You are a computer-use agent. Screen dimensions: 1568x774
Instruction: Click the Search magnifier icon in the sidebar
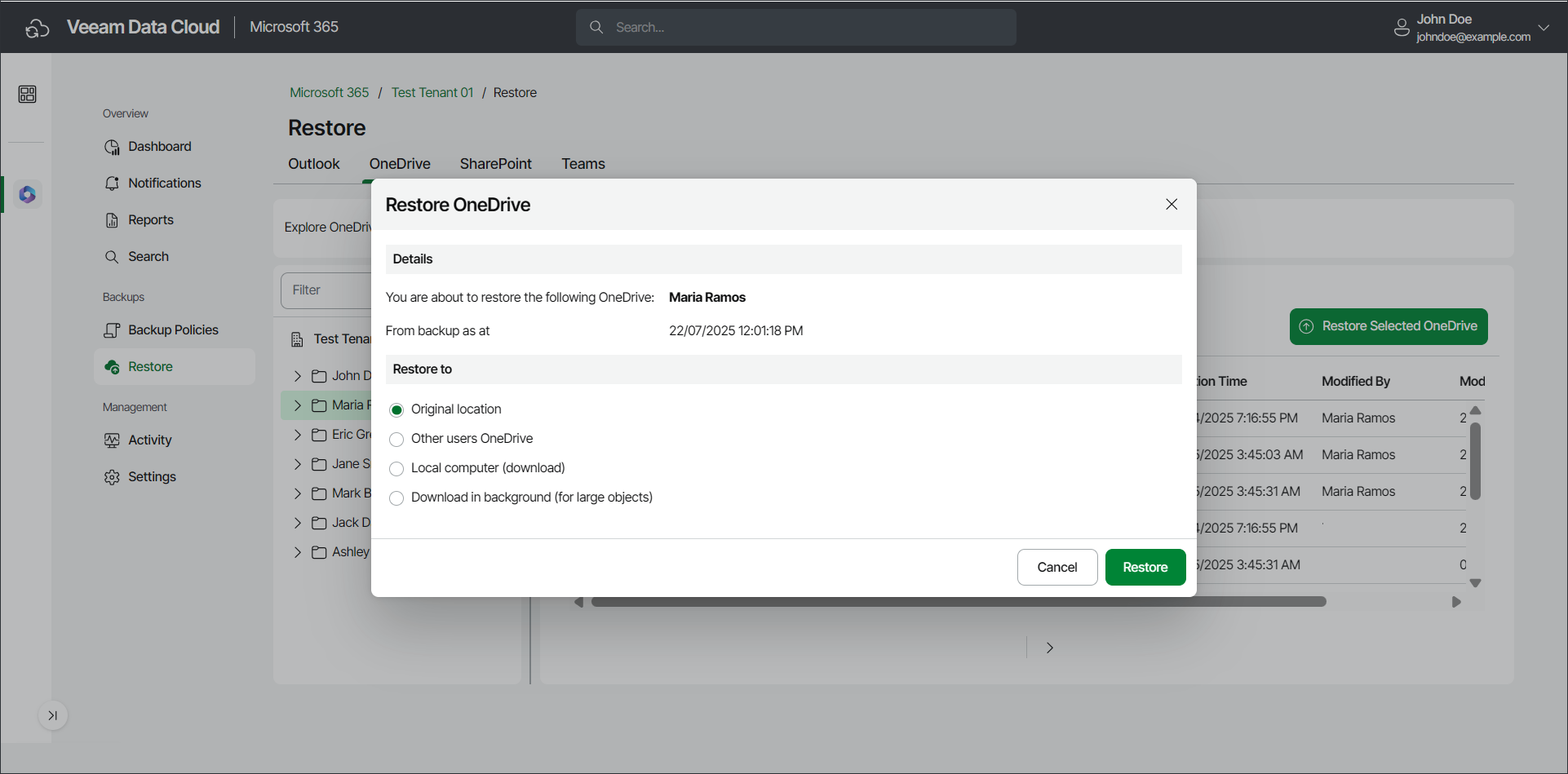click(x=112, y=257)
